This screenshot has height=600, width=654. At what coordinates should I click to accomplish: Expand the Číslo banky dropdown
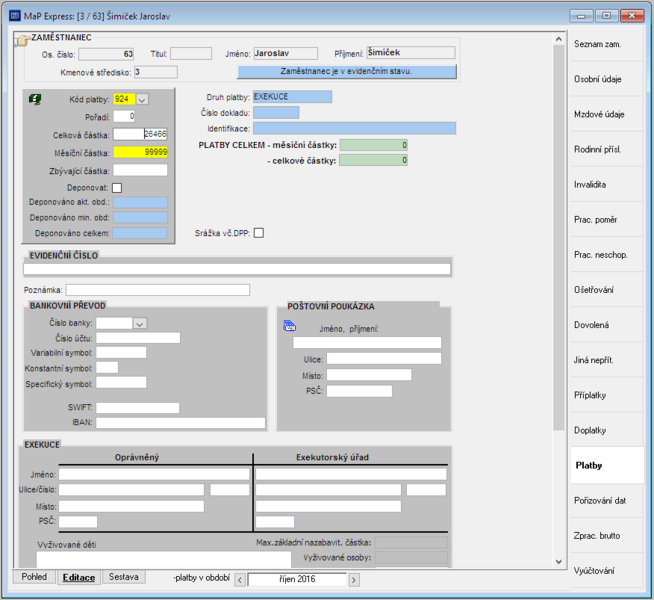[x=140, y=324]
